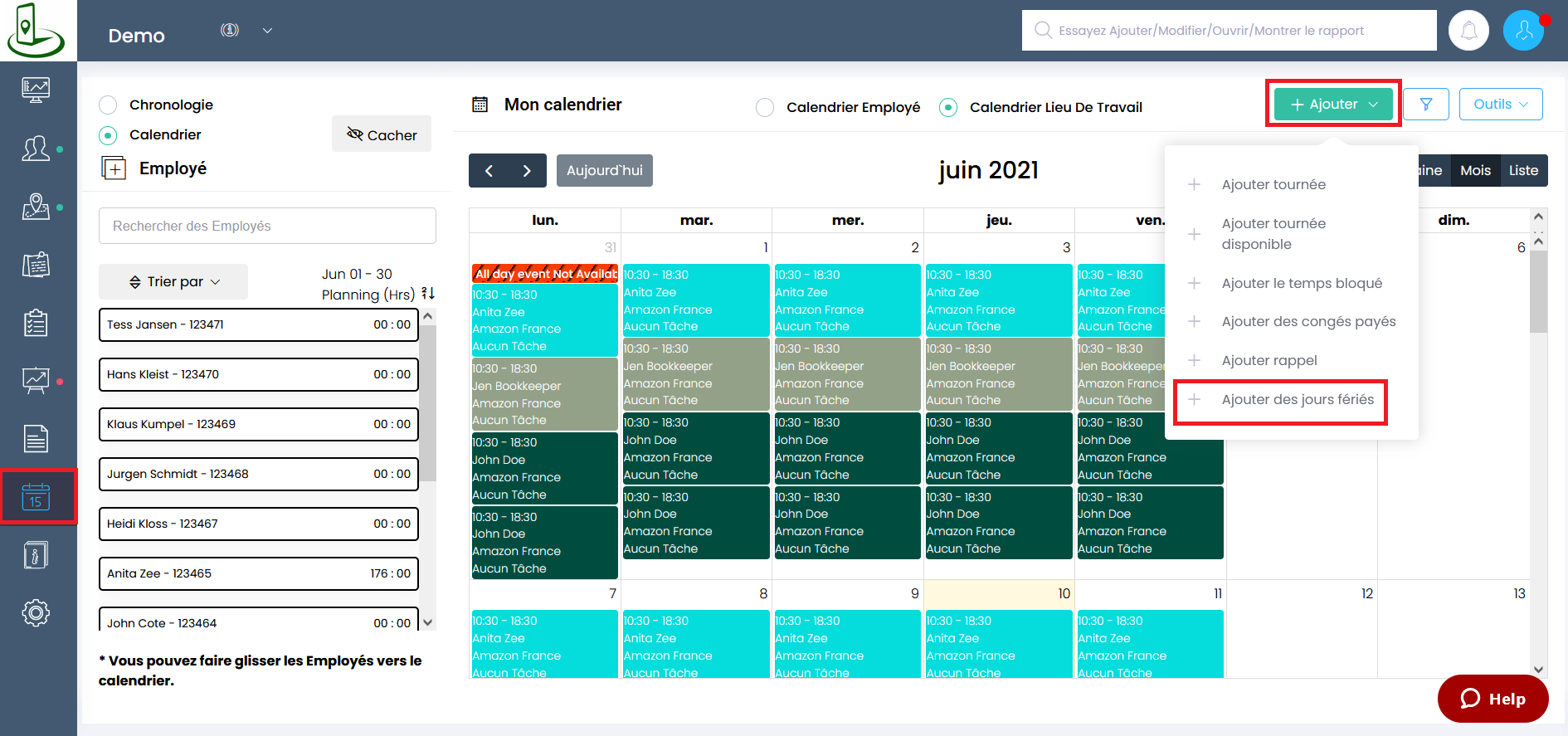The width and height of the screenshot is (1568, 736).
Task: Click the sort order icon by Planning (Hrs)
Action: point(428,294)
